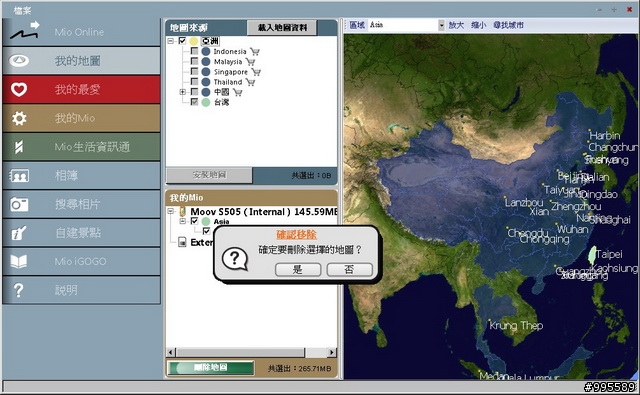Cancel deletion with 否 button
640x395 pixels.
[349, 269]
